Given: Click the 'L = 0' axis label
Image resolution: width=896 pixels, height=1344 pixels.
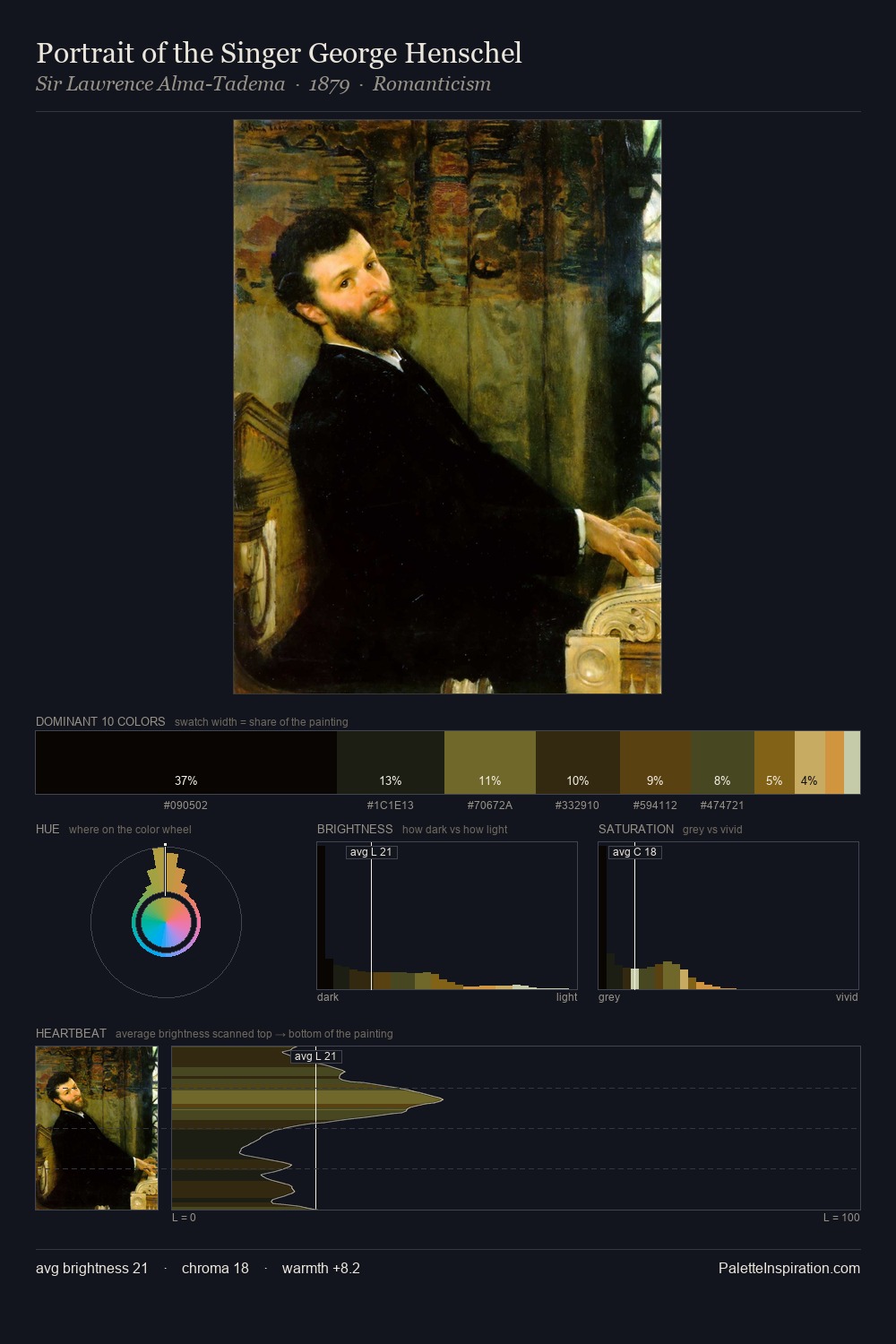Looking at the screenshot, I should point(184,1218).
